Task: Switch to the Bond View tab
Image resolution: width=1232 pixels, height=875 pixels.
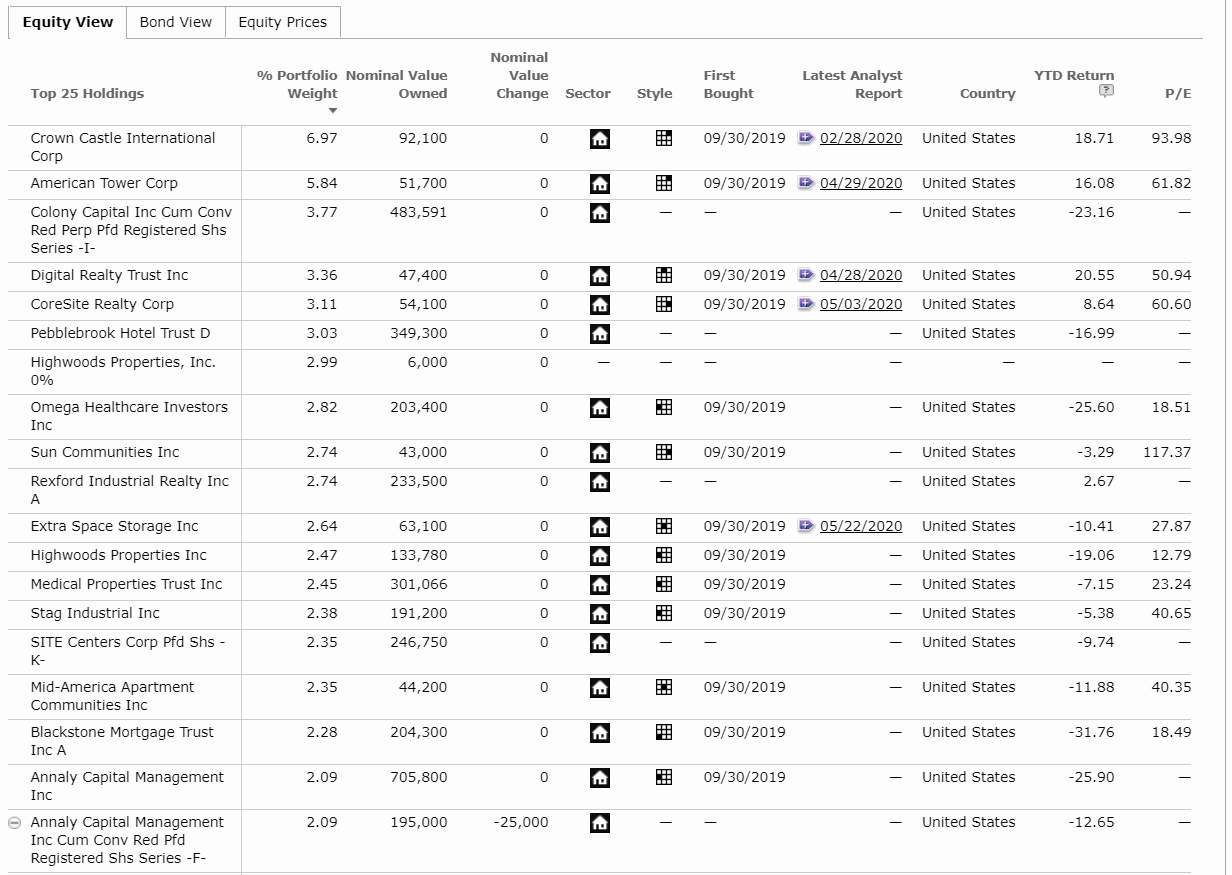Action: 176,22
